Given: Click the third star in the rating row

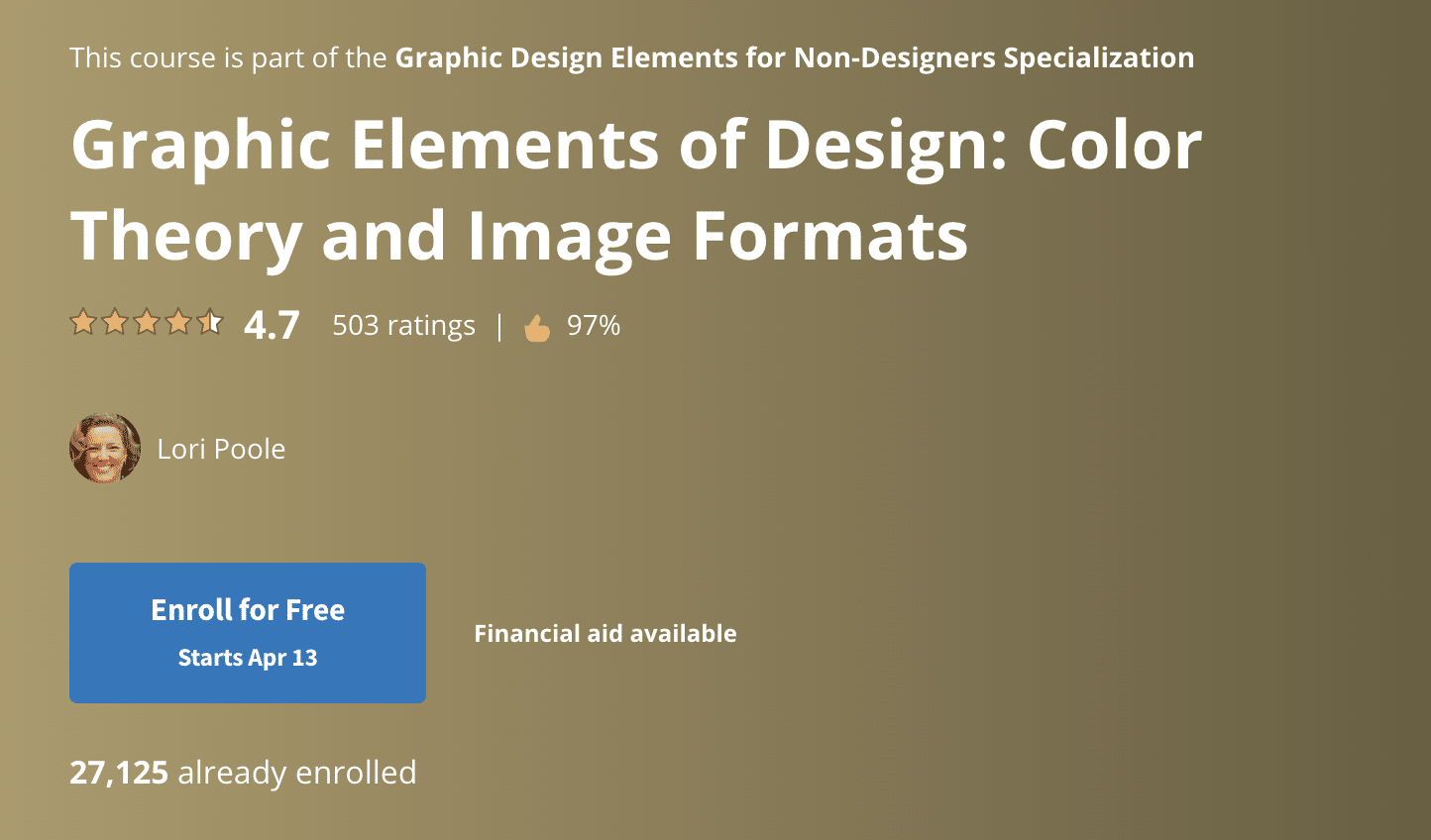Looking at the screenshot, I should coord(147,322).
